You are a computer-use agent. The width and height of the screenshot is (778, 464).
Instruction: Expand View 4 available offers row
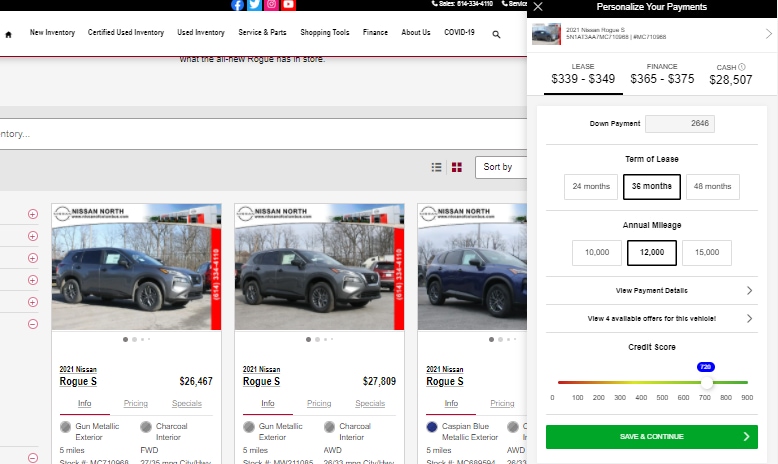point(651,319)
